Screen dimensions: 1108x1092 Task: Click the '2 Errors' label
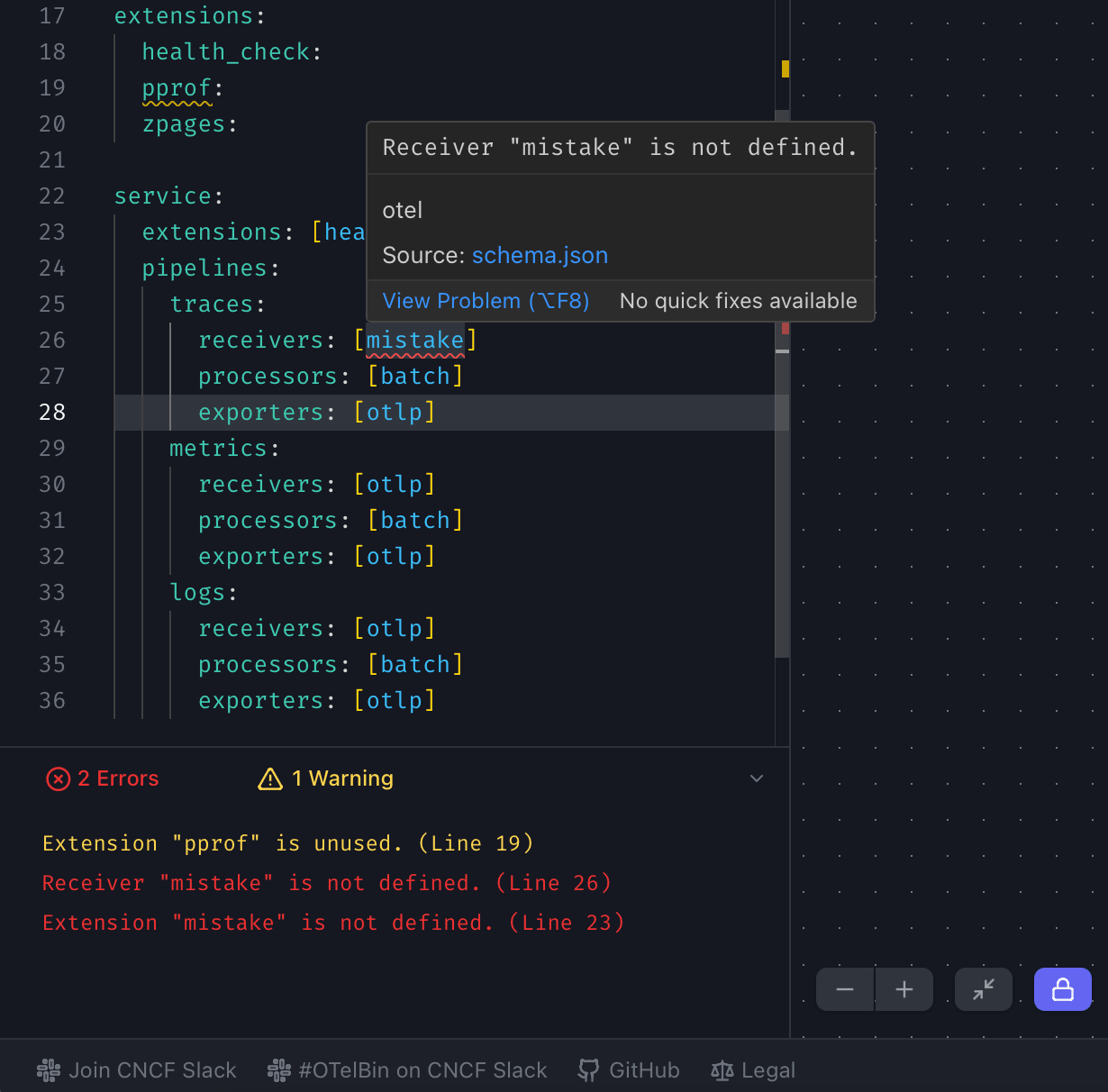(118, 778)
